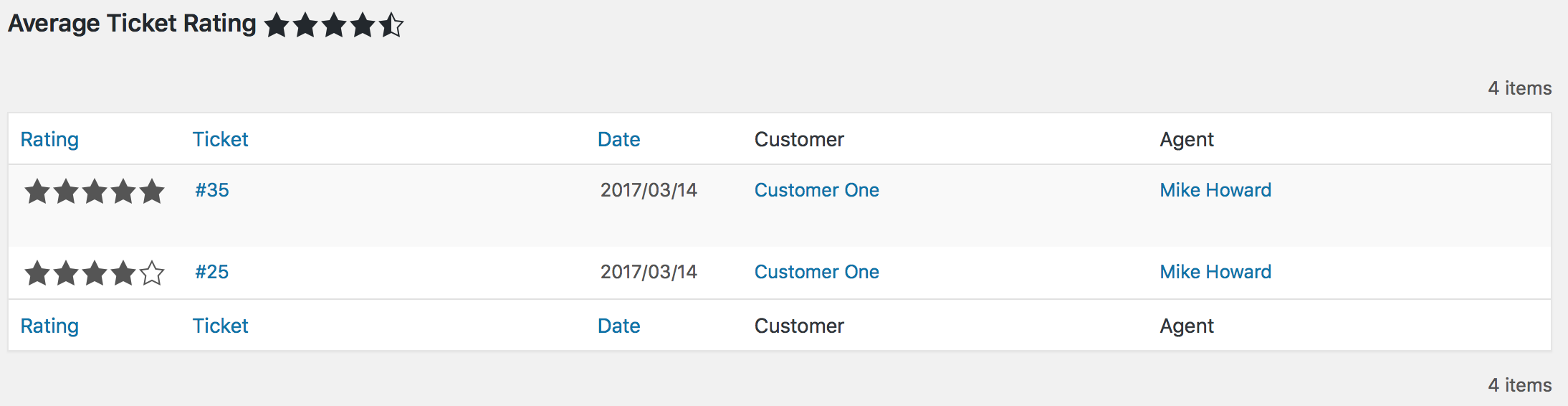1568x406 pixels.
Task: Sort by Date in the table footer
Action: click(618, 326)
